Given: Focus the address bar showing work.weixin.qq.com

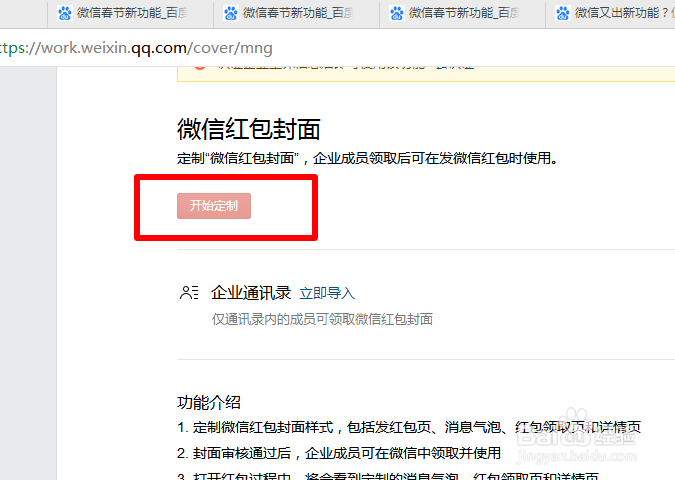Looking at the screenshot, I should tap(338, 48).
